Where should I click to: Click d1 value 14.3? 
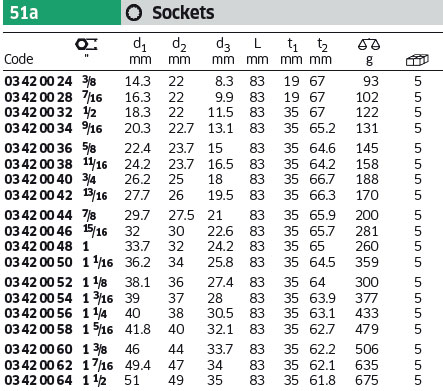tap(138, 81)
